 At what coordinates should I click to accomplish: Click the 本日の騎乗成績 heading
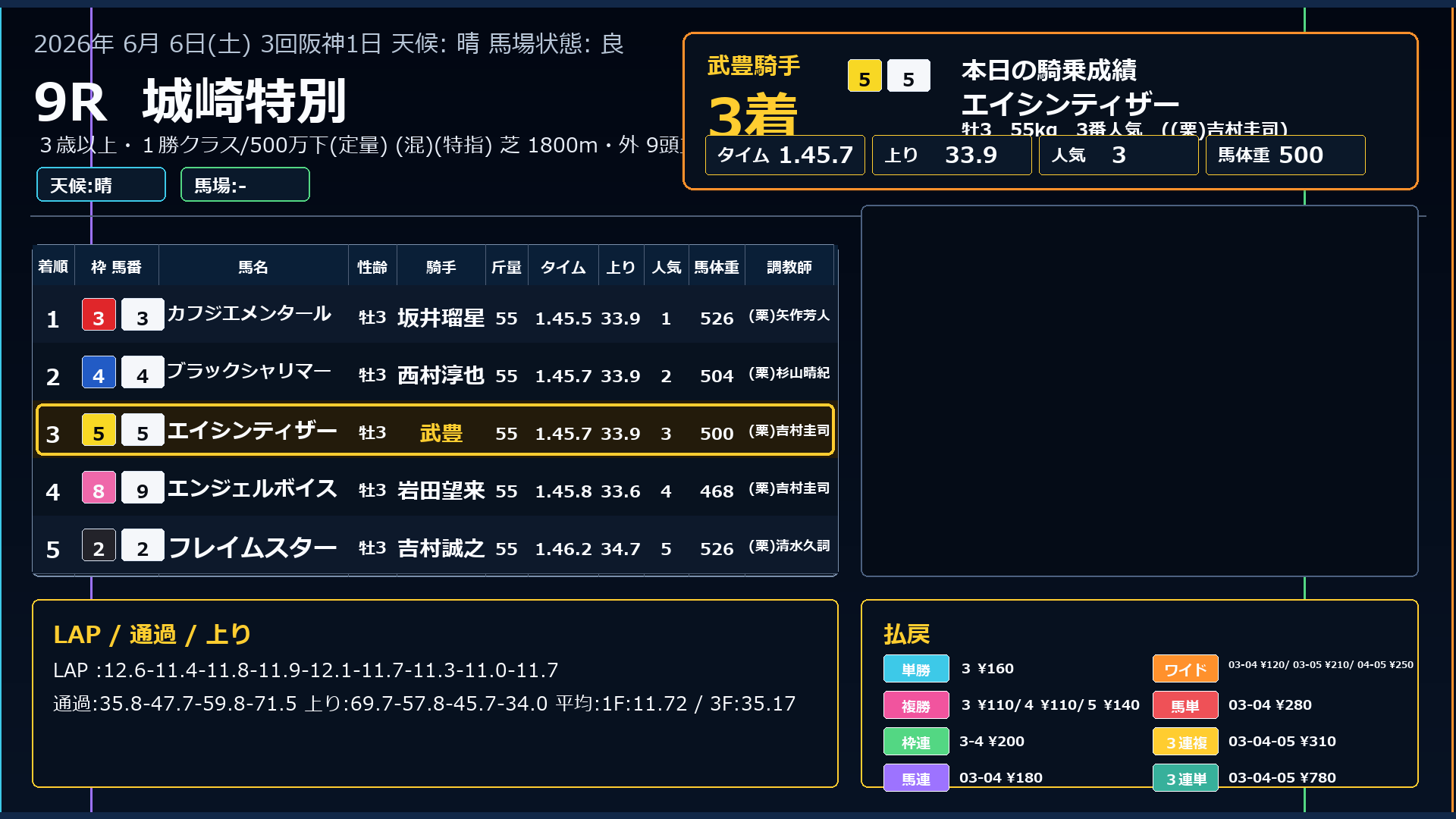pyautogui.click(x=1049, y=71)
